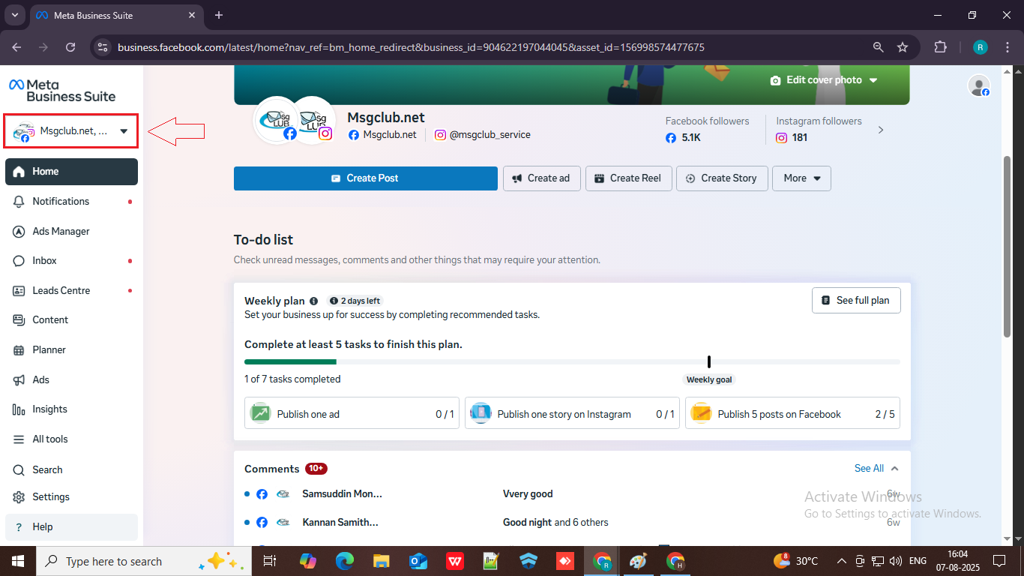Open Samsuddin Mon... comment row
1024x576 pixels.
pyautogui.click(x=572, y=494)
